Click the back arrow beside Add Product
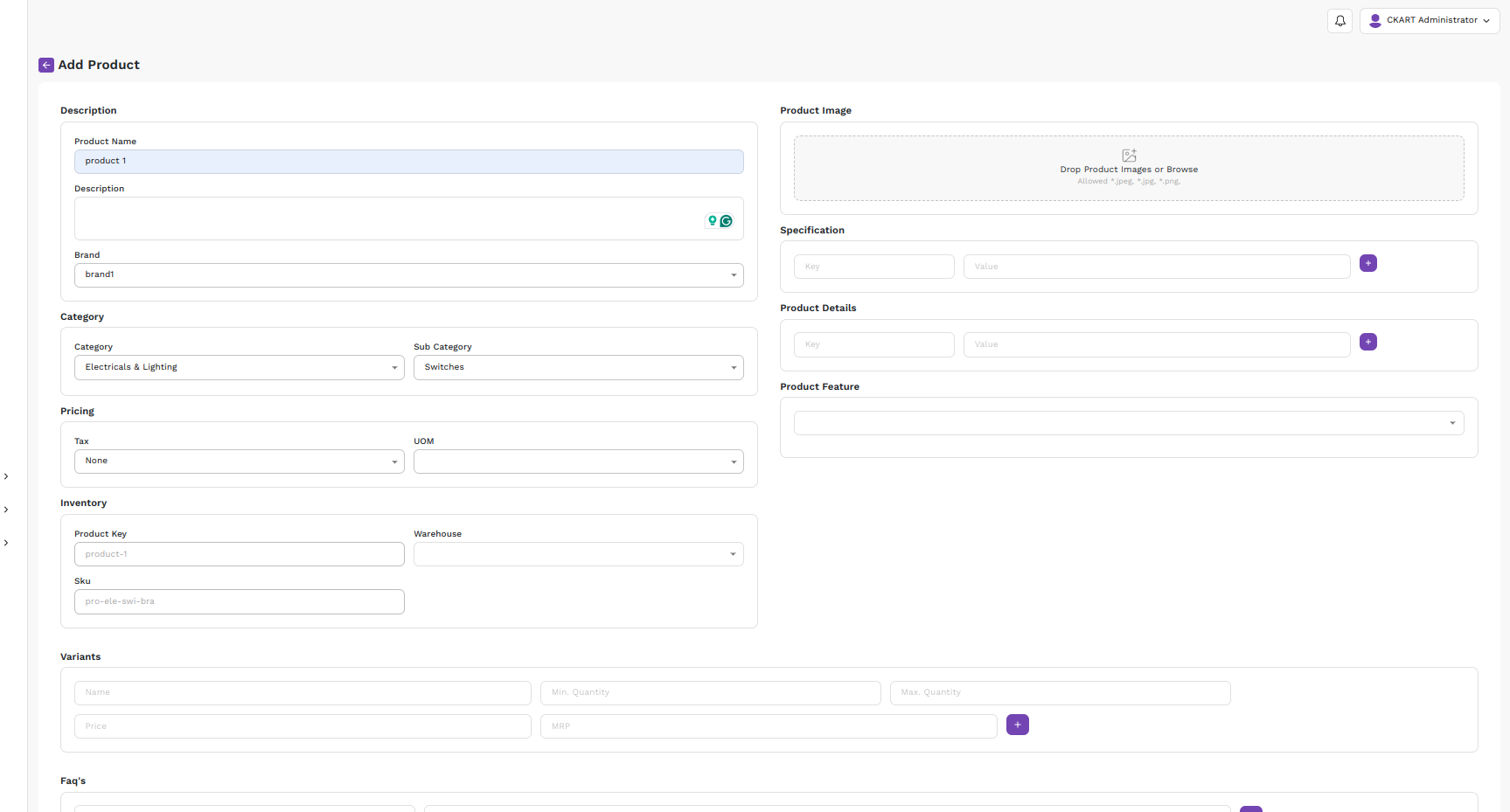Screen dimensions: 1510x812 coord(46,66)
